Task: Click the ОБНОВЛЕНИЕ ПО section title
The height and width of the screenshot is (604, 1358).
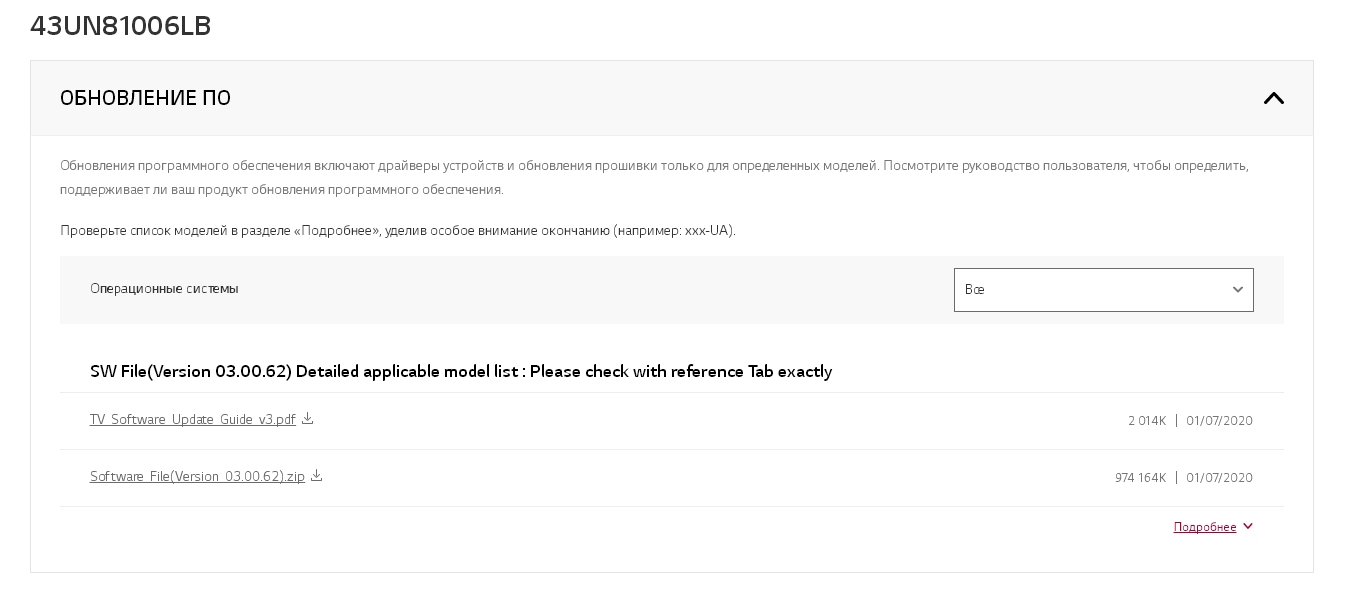Action: pyautogui.click(x=146, y=98)
